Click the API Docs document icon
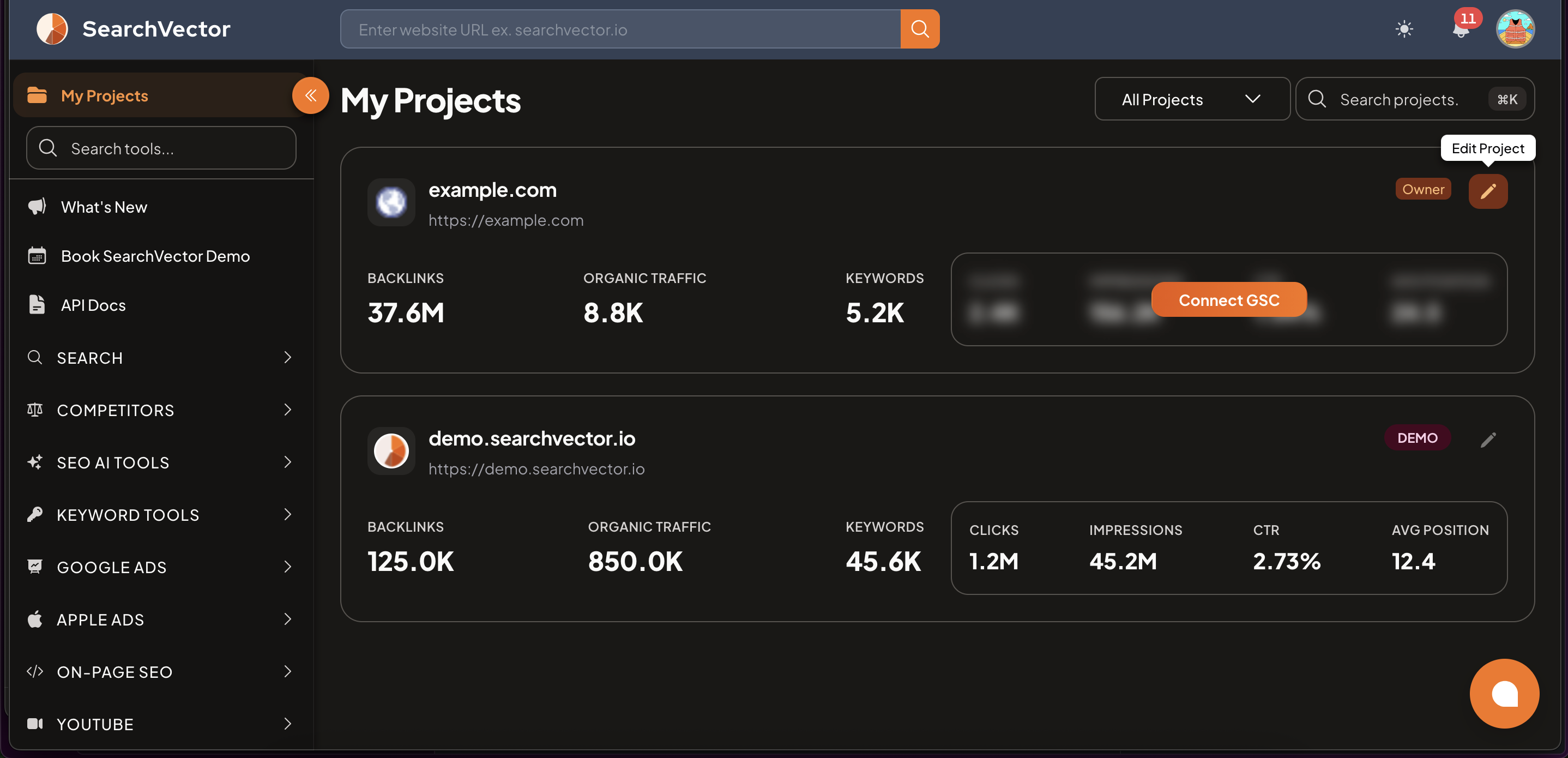The height and width of the screenshot is (758, 1568). [37, 304]
